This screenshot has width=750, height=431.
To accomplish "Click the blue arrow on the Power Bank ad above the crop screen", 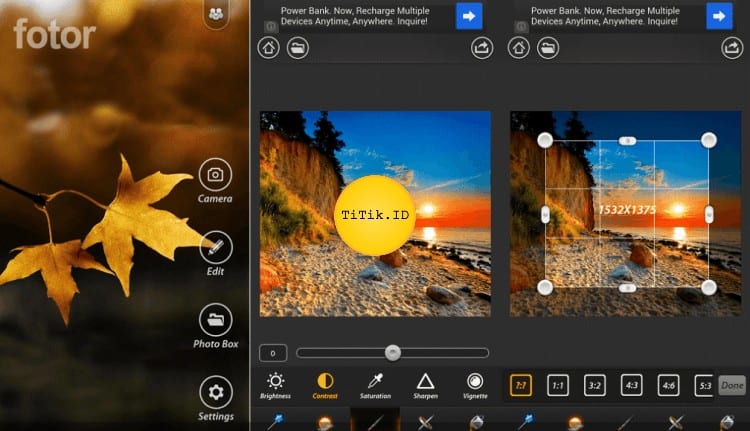I will coord(719,15).
